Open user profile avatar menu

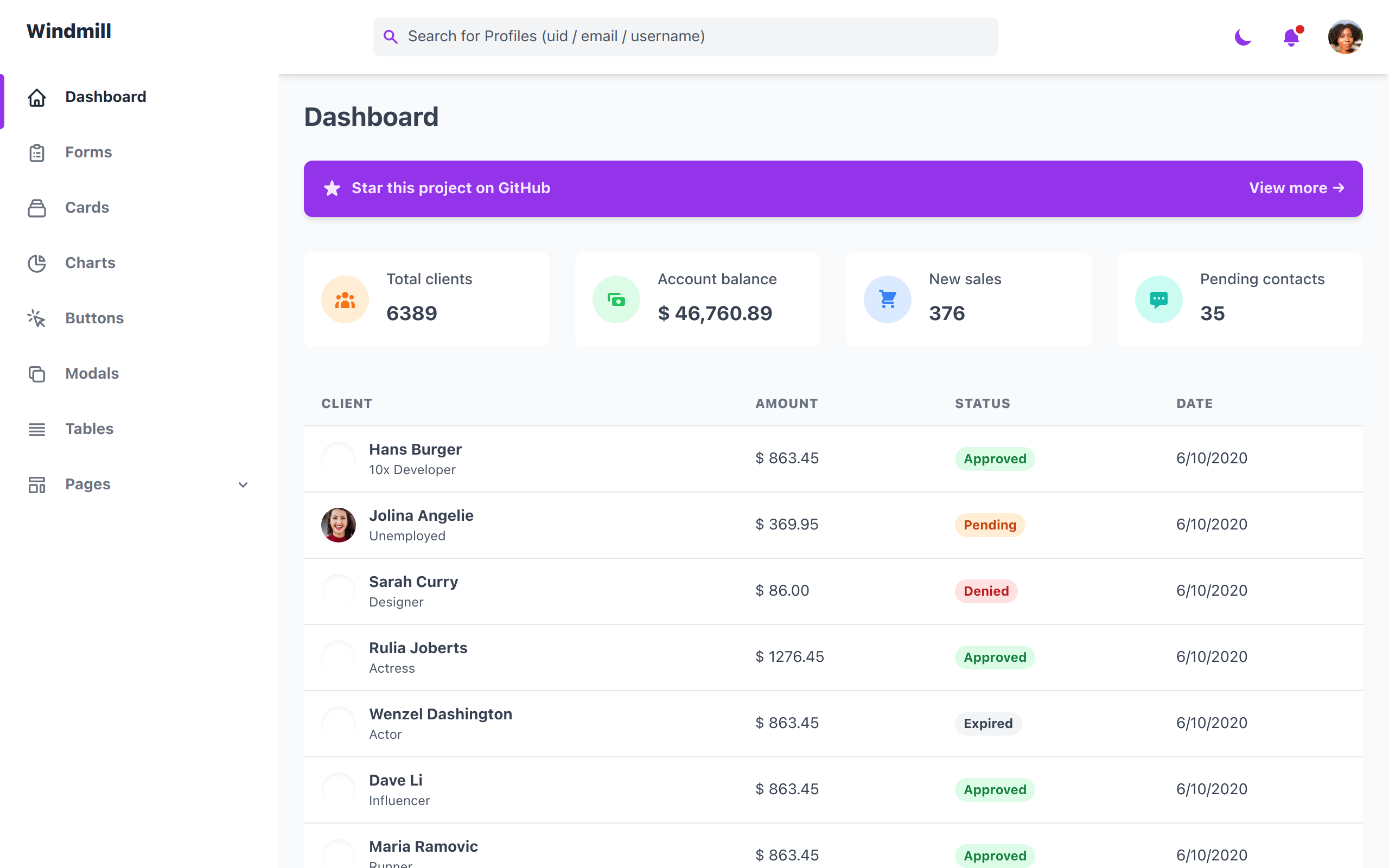click(x=1345, y=37)
